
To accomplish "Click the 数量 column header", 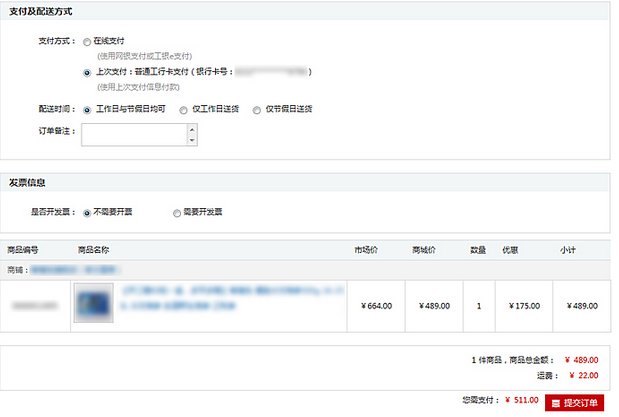I will (x=478, y=250).
